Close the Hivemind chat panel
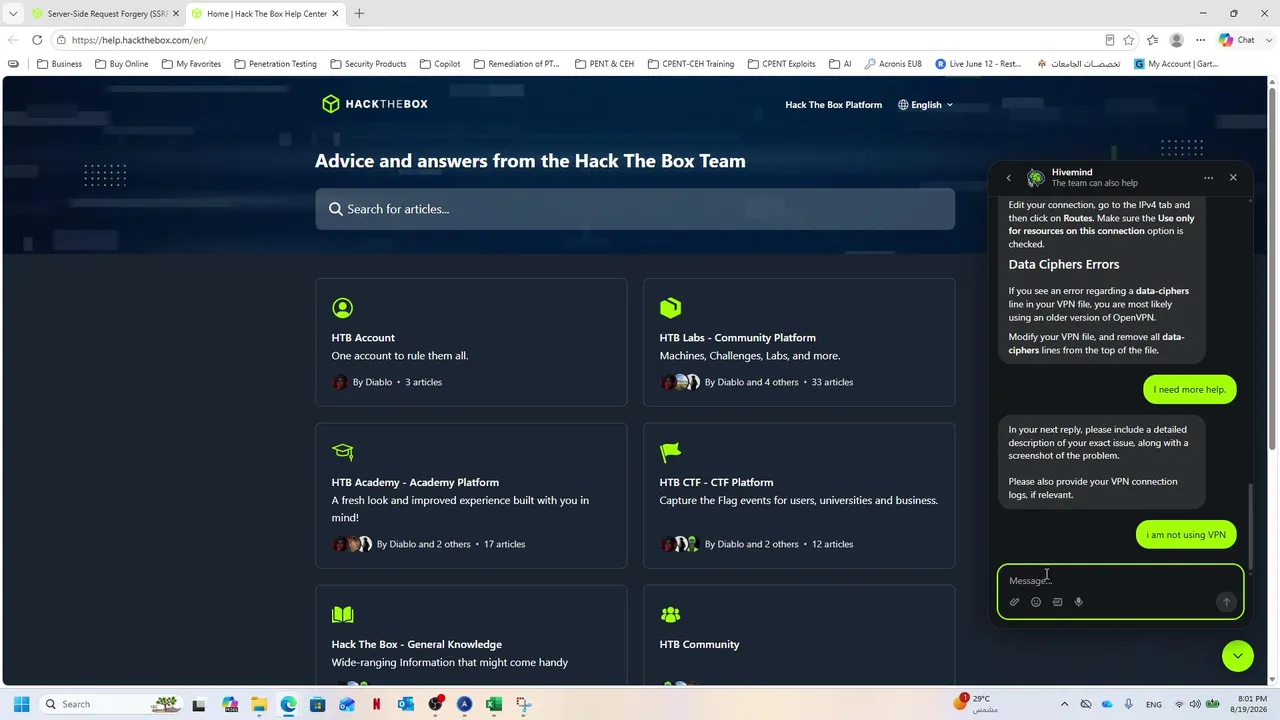Viewport: 1280px width, 720px height. 1233,178
